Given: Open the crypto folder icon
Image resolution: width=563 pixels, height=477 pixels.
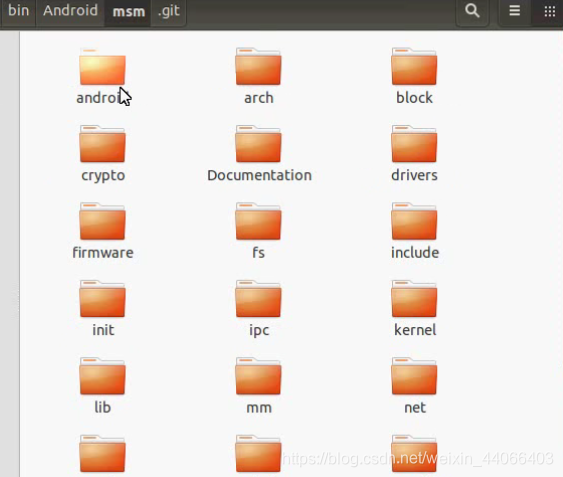Looking at the screenshot, I should tap(102, 144).
